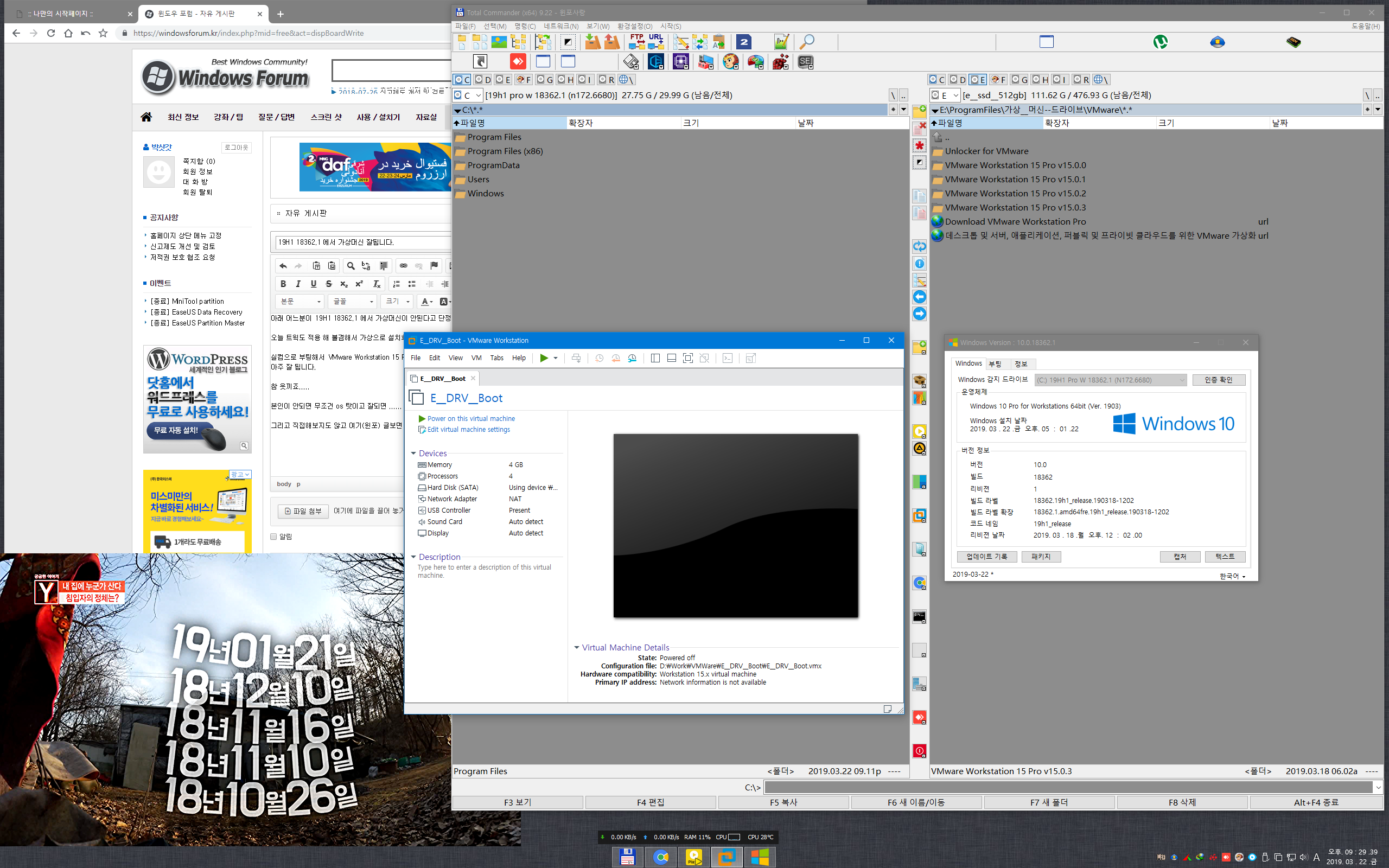Image resolution: width=1389 pixels, height=868 pixels.
Task: Click the numbered list icon in forum editor
Action: [x=396, y=284]
